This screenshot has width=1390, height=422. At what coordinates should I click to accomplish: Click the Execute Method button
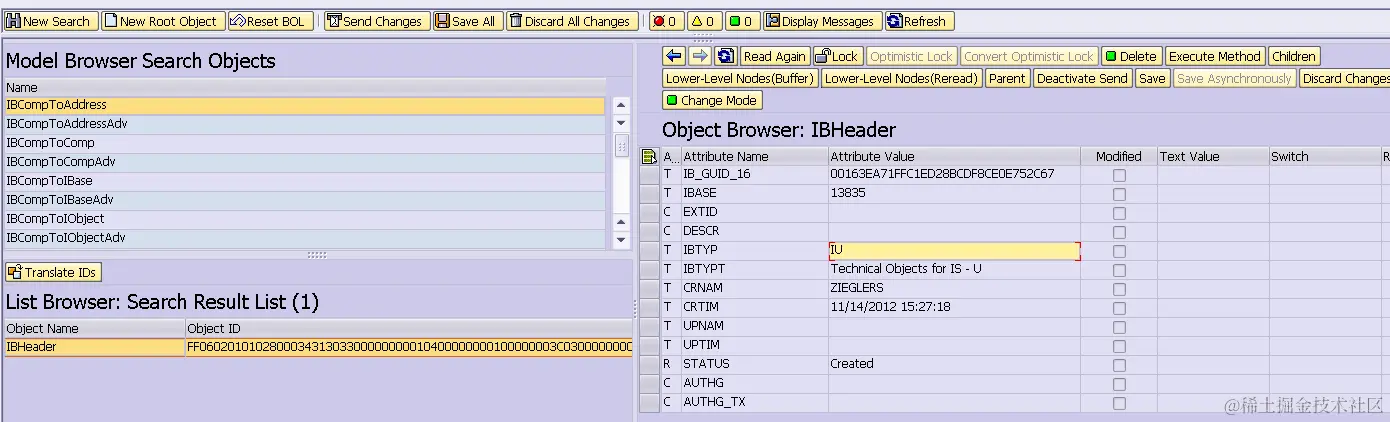pos(1215,56)
